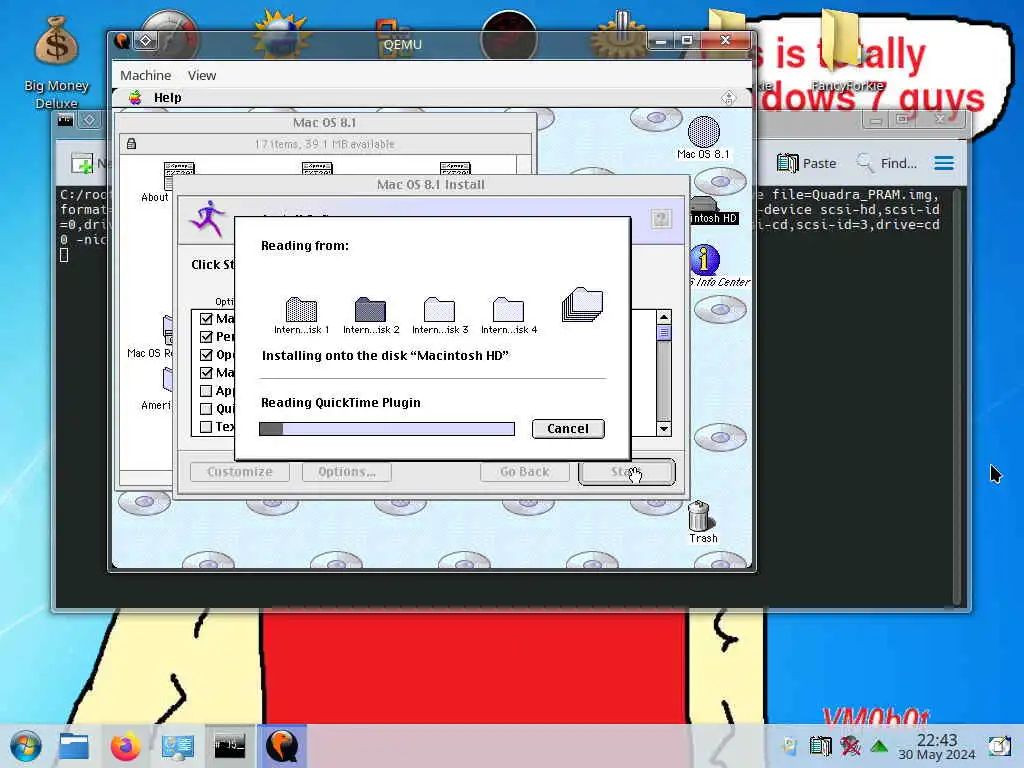Open the Windows Start orb
Image resolution: width=1024 pixels, height=768 pixels.
[x=26, y=746]
